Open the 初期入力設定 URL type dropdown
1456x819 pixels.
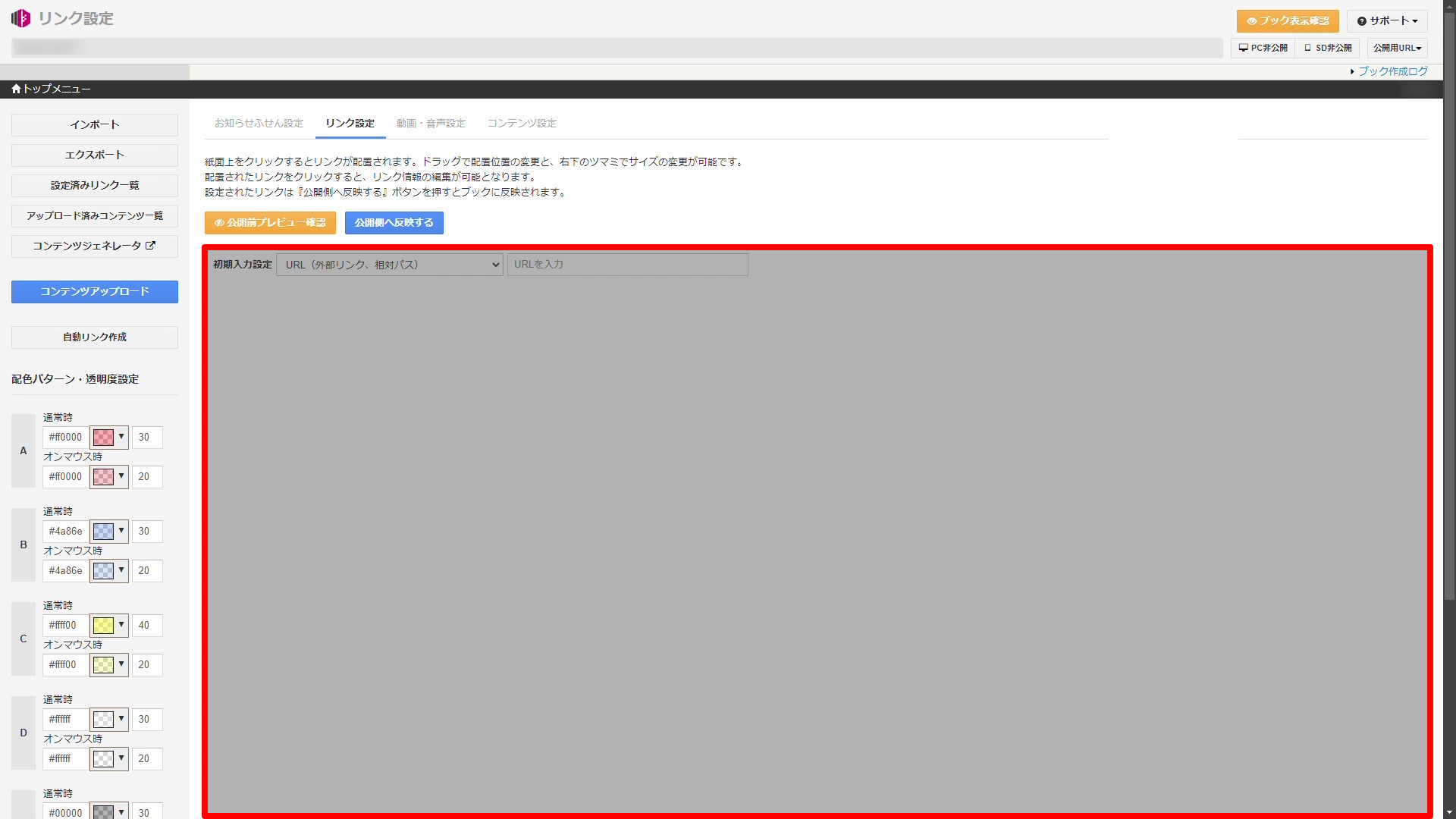pos(389,264)
